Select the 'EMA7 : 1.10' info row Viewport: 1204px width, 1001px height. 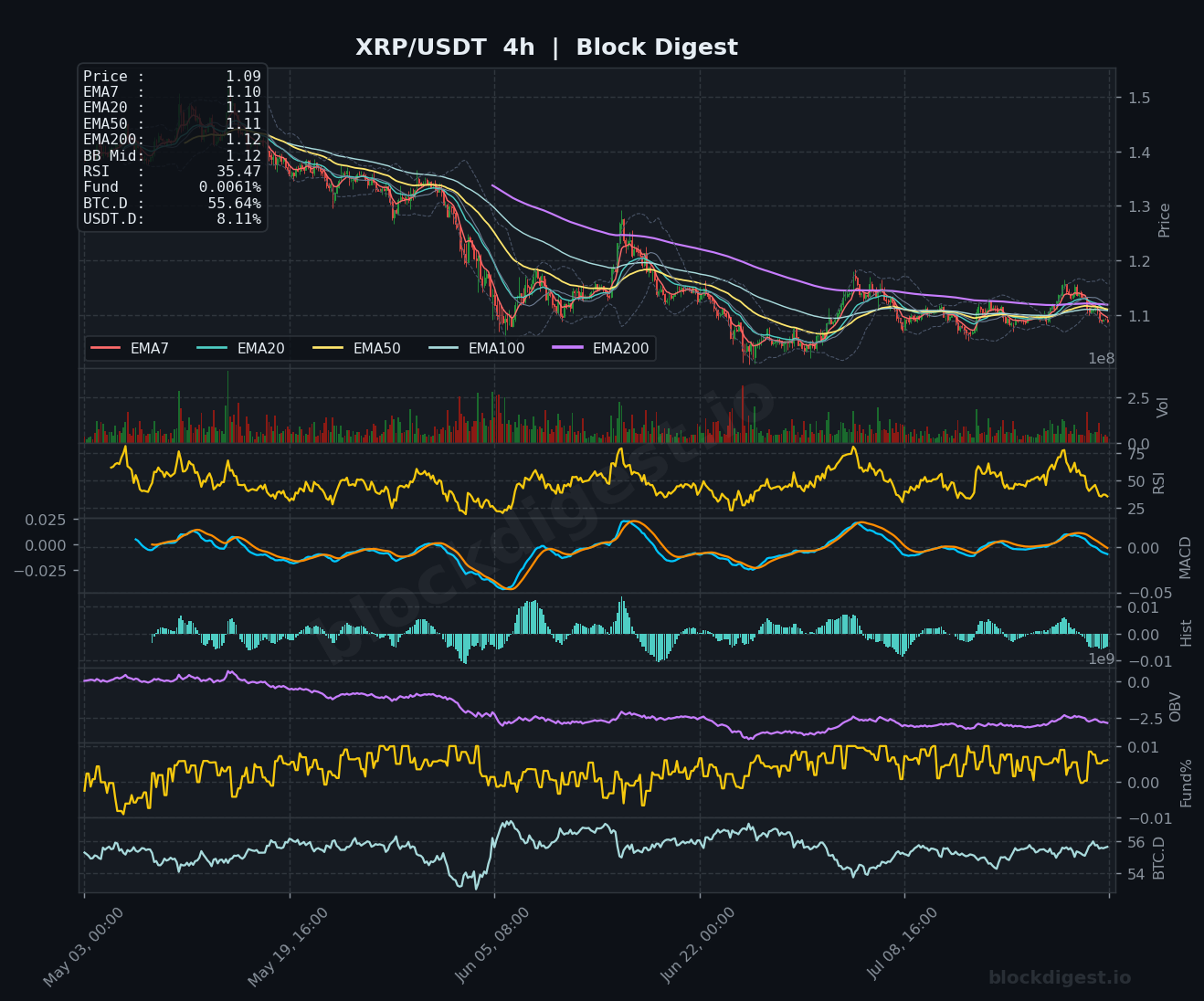pos(172,92)
